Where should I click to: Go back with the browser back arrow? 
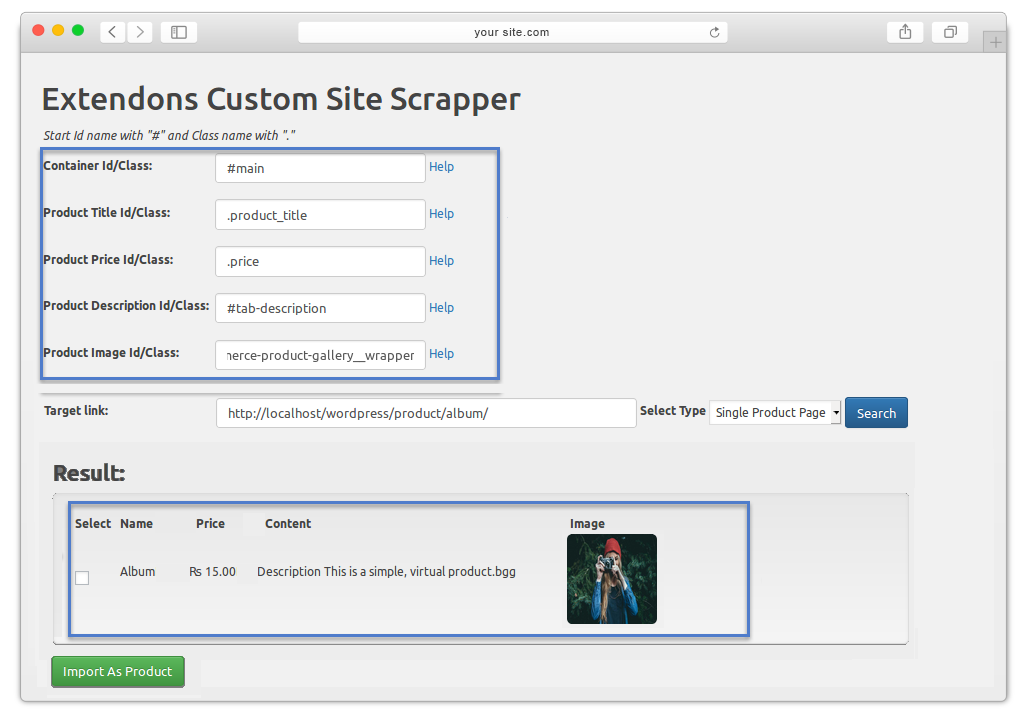[x=113, y=32]
